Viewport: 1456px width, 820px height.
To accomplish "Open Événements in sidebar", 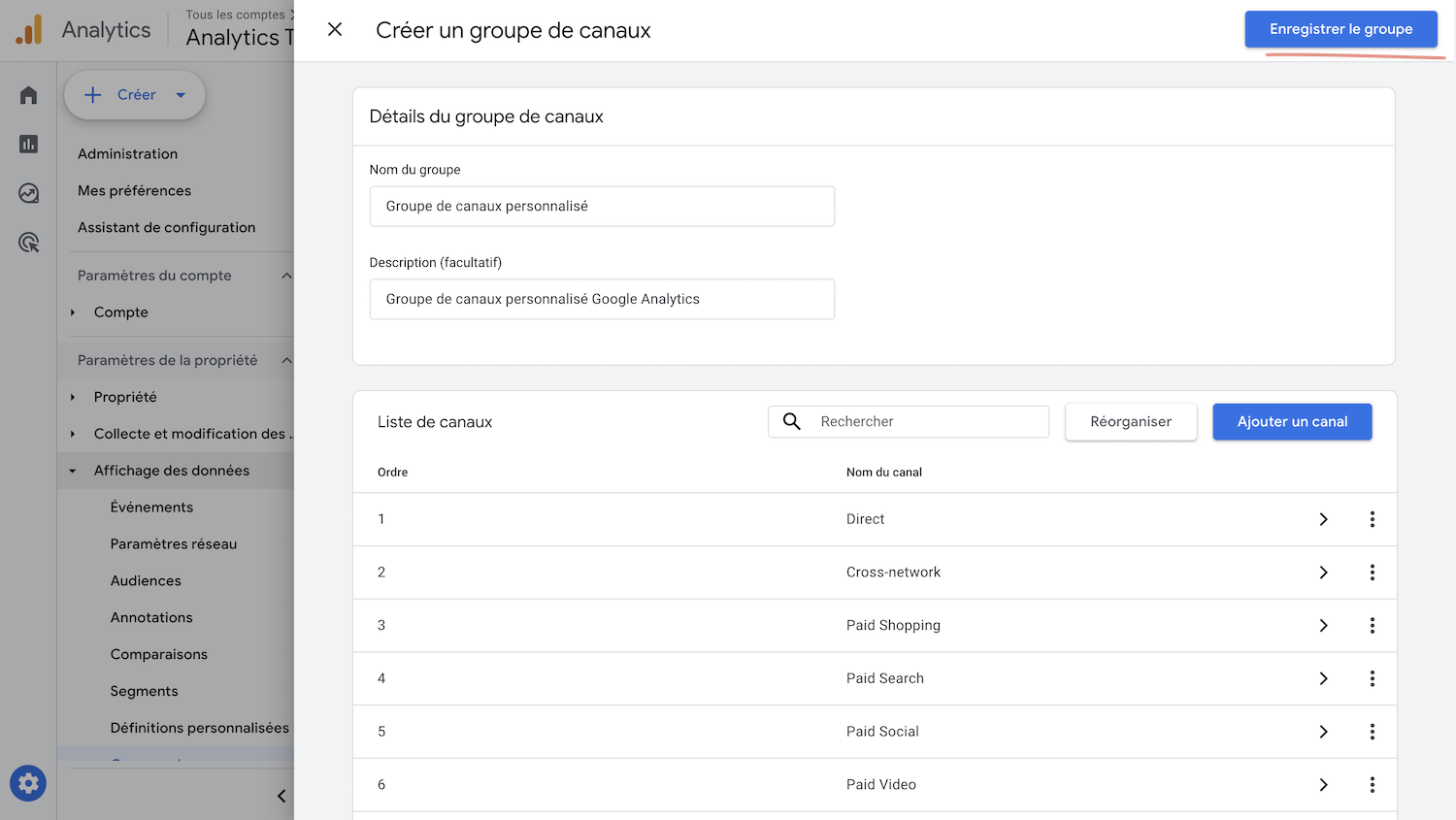I will 151,508.
